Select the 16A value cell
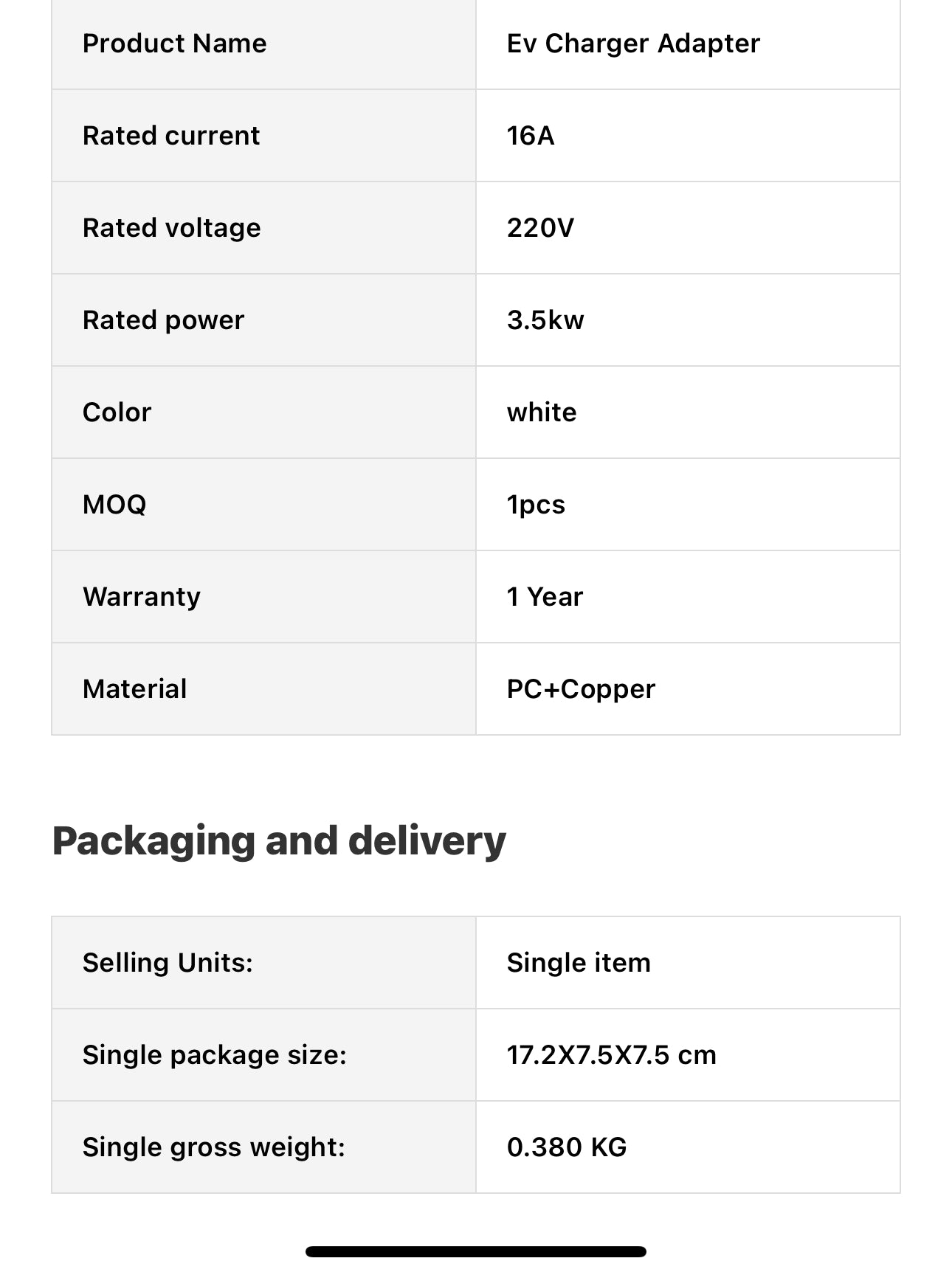 click(688, 136)
